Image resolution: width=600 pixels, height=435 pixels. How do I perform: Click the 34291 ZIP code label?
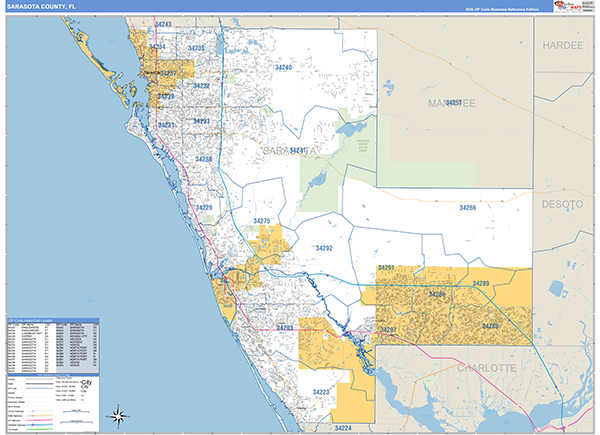tap(387, 267)
